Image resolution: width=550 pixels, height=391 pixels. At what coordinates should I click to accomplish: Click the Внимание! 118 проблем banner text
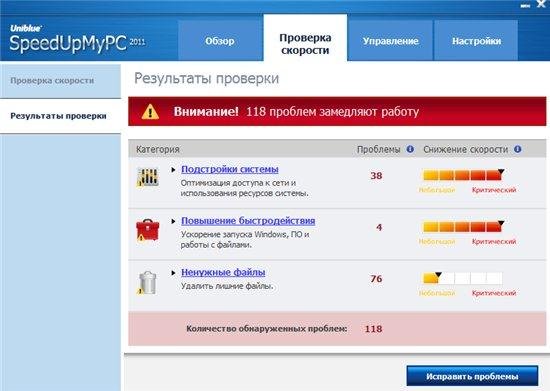(x=296, y=112)
